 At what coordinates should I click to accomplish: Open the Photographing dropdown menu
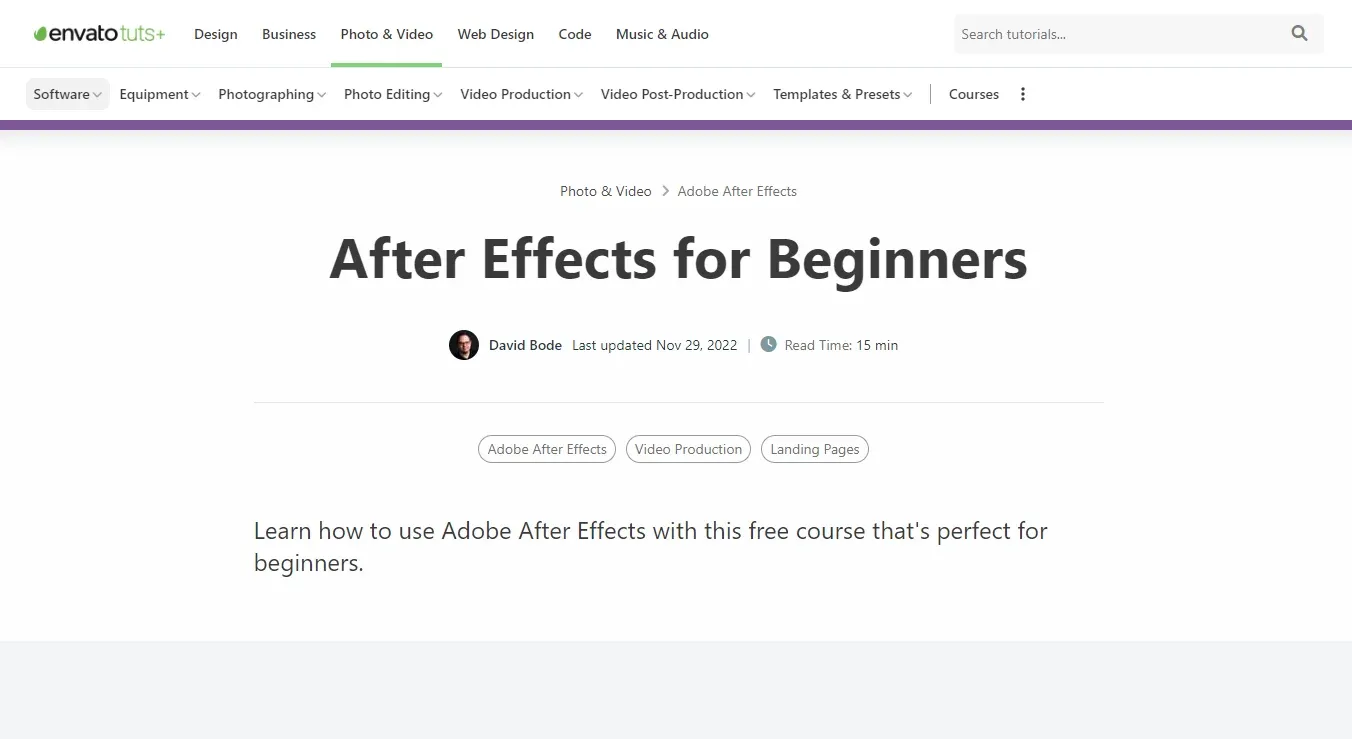tap(272, 94)
